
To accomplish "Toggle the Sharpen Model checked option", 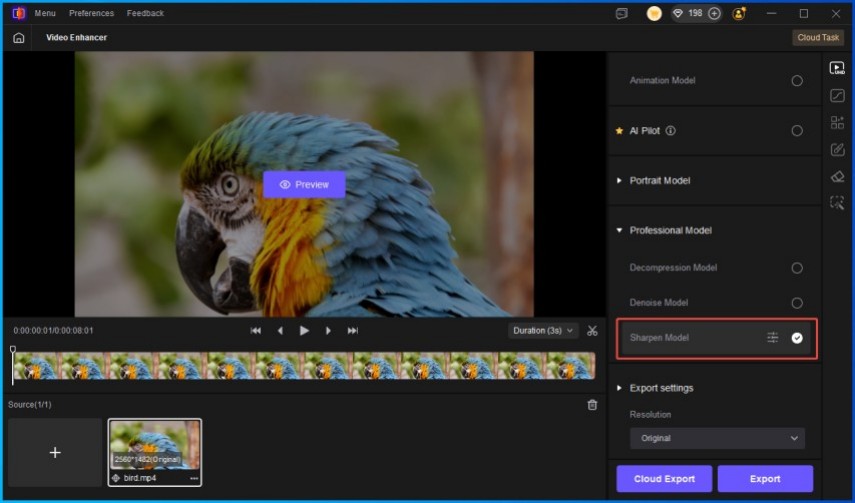I will point(797,338).
